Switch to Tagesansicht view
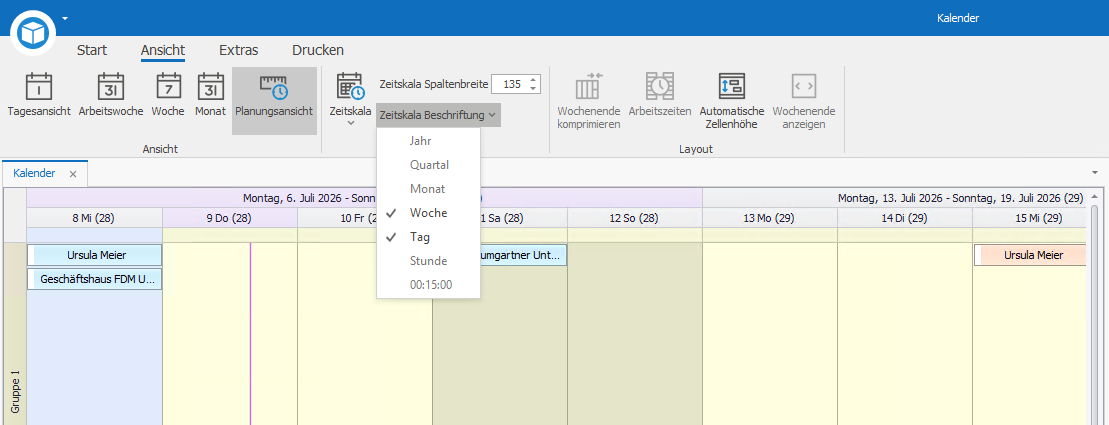 39,95
